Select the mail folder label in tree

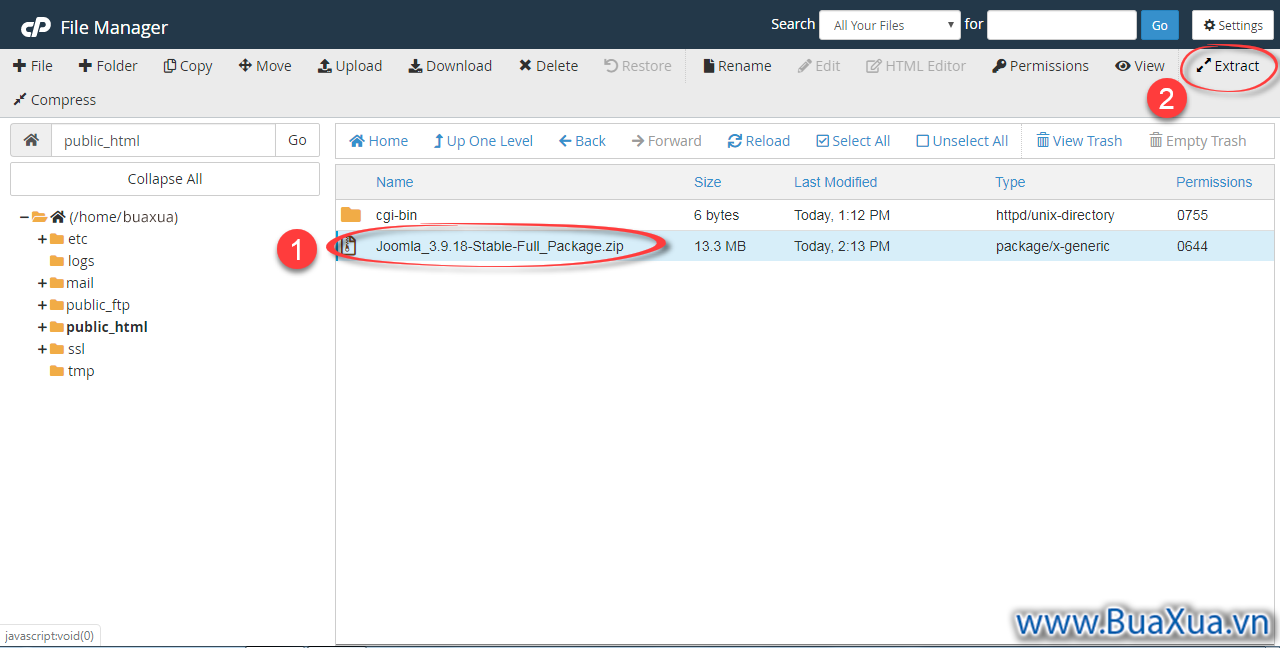(x=80, y=283)
